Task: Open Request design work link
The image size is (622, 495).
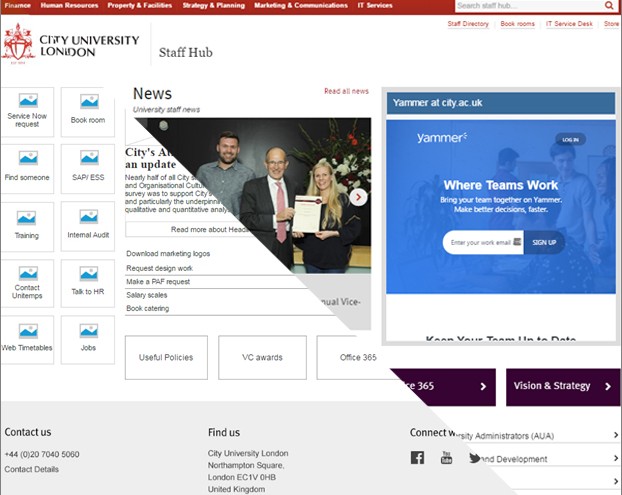Action: coord(159,268)
